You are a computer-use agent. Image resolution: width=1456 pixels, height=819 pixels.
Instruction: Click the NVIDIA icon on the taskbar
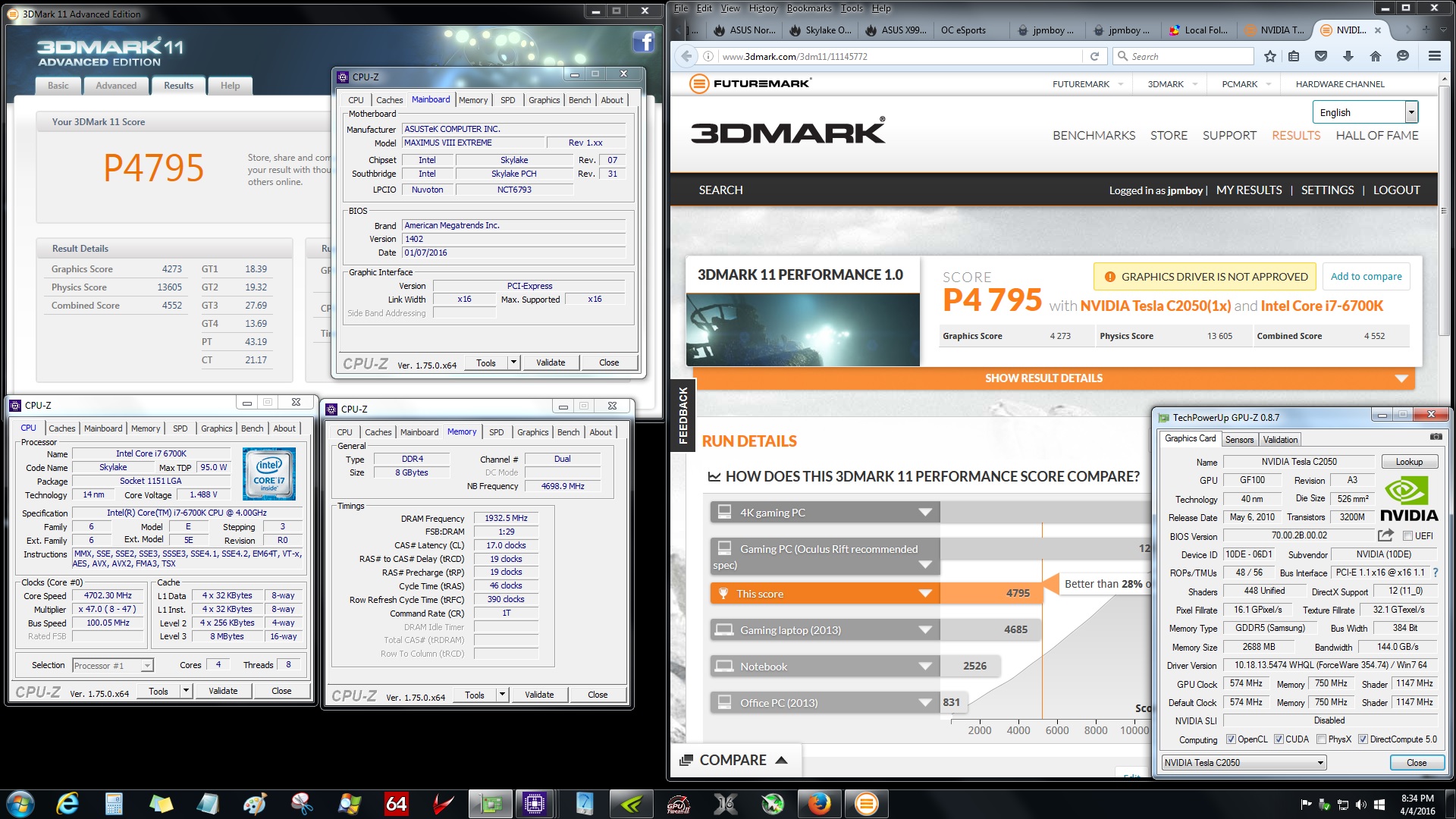click(631, 804)
